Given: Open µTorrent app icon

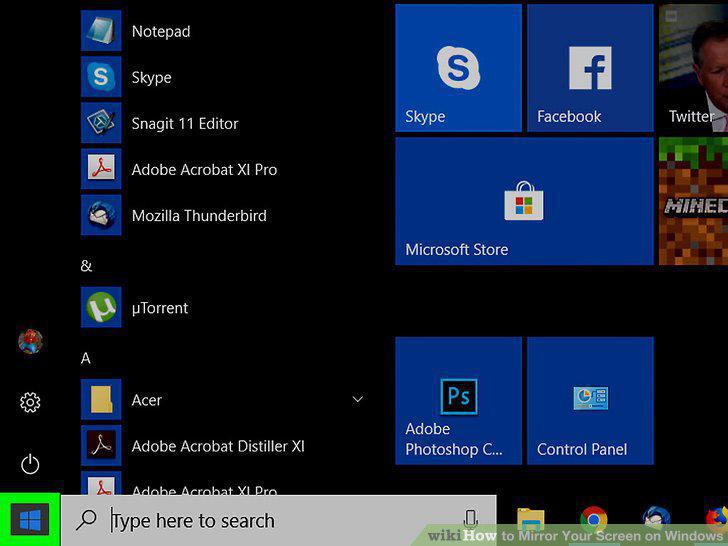Looking at the screenshot, I should pyautogui.click(x=101, y=307).
